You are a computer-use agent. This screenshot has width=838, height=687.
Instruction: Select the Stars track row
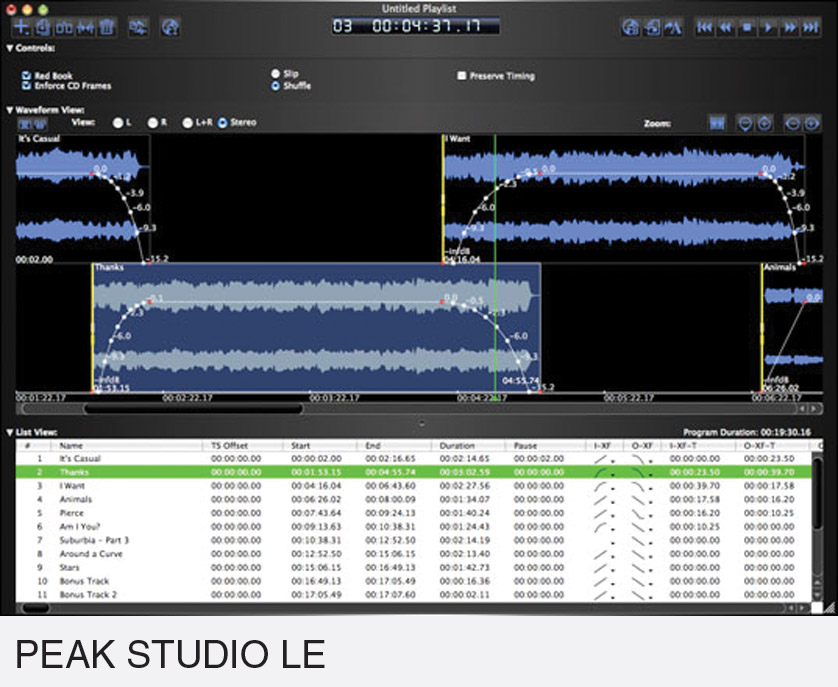(414, 568)
